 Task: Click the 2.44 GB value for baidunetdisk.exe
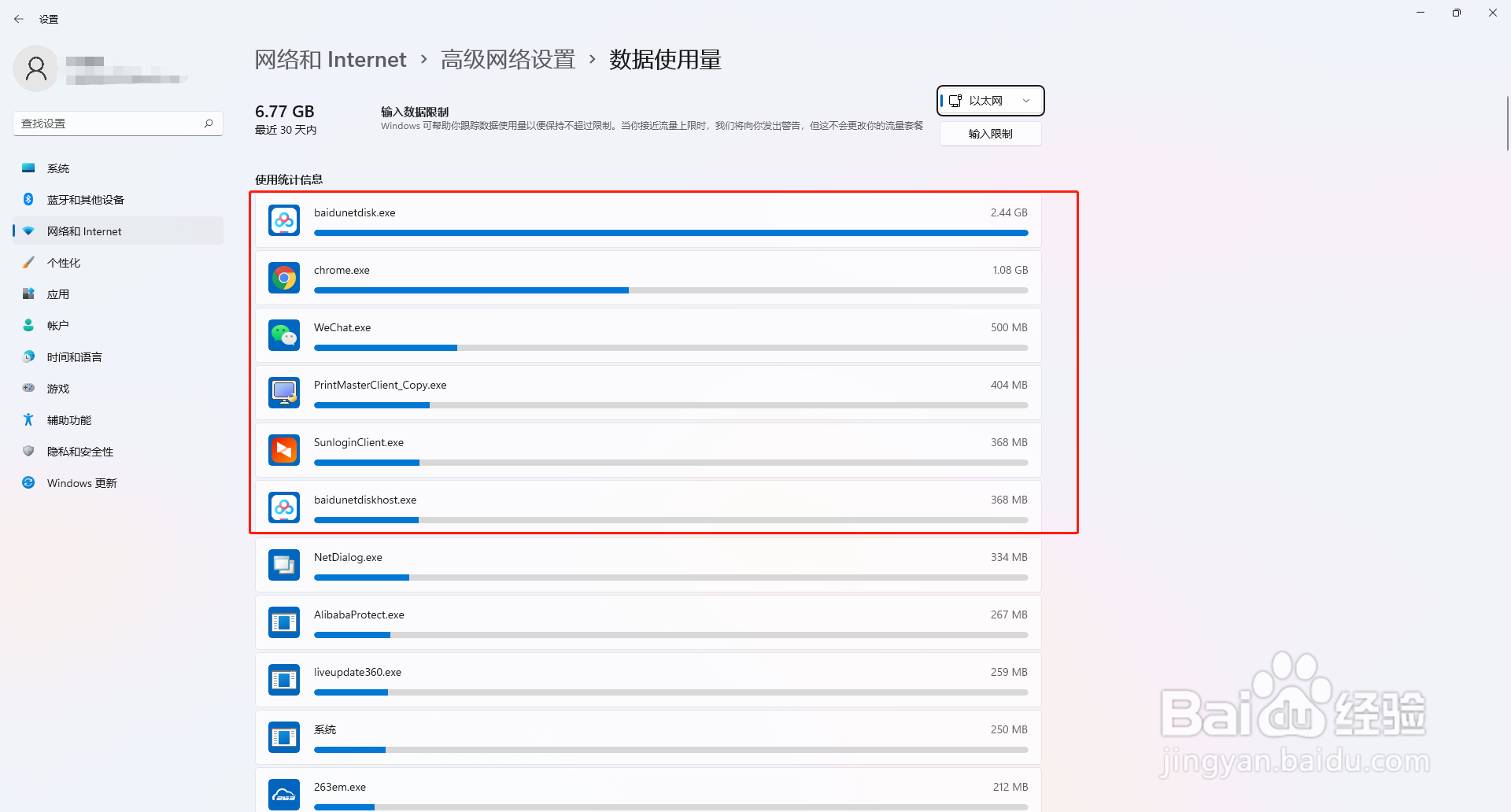click(x=1009, y=212)
